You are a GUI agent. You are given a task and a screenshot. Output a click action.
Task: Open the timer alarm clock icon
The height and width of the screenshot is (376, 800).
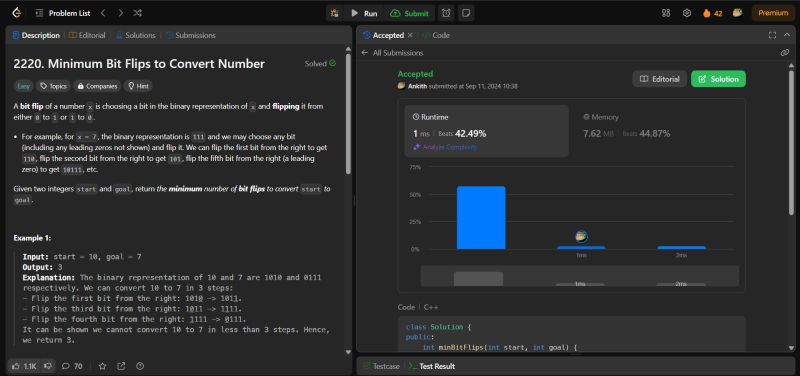446,13
